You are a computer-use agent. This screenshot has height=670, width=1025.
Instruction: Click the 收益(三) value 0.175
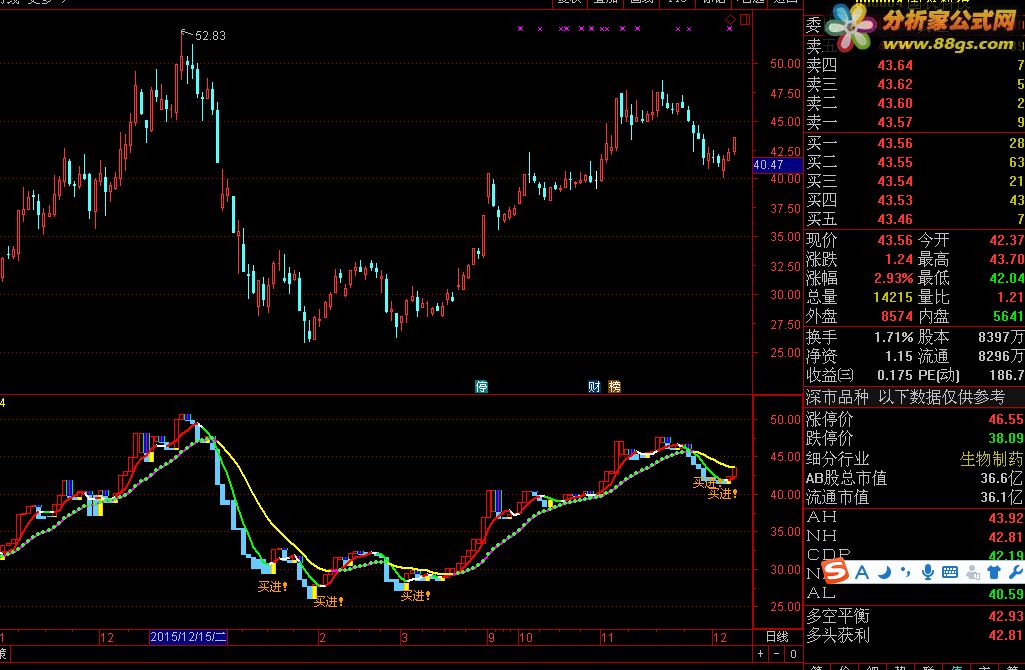click(x=895, y=375)
